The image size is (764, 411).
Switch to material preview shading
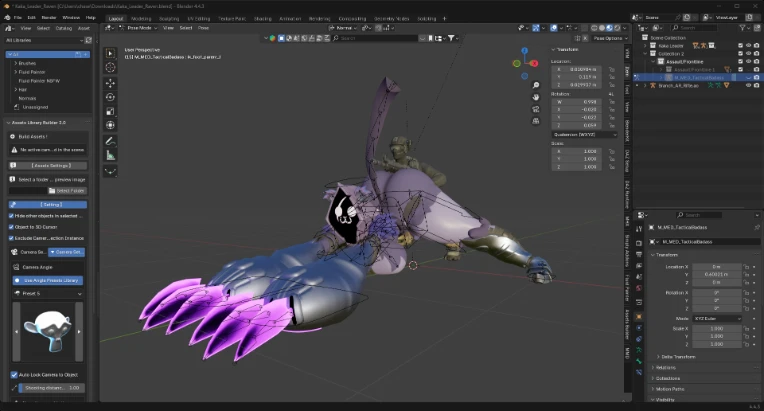[609, 28]
